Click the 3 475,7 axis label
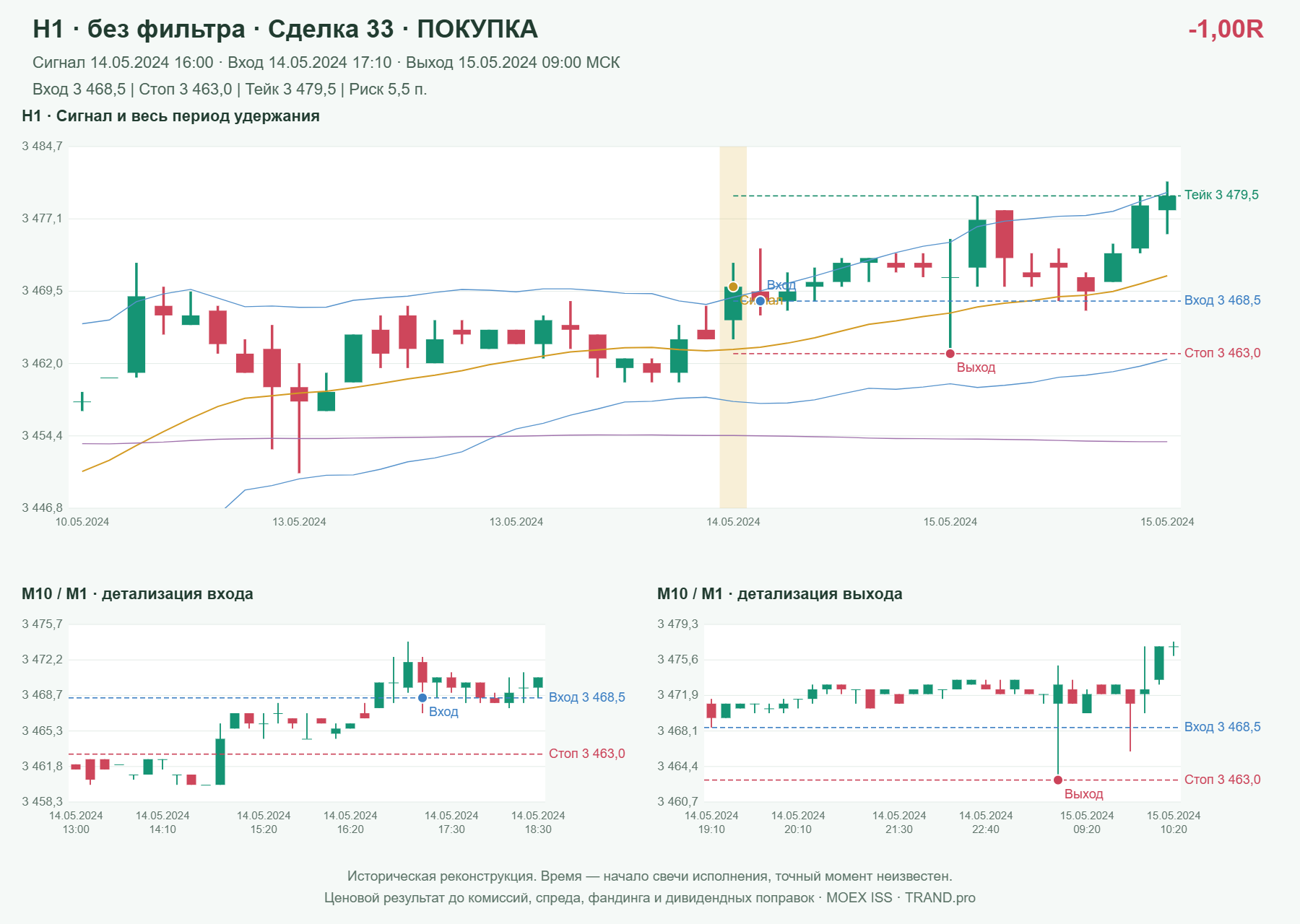The image size is (1300, 924). pyautogui.click(x=43, y=624)
